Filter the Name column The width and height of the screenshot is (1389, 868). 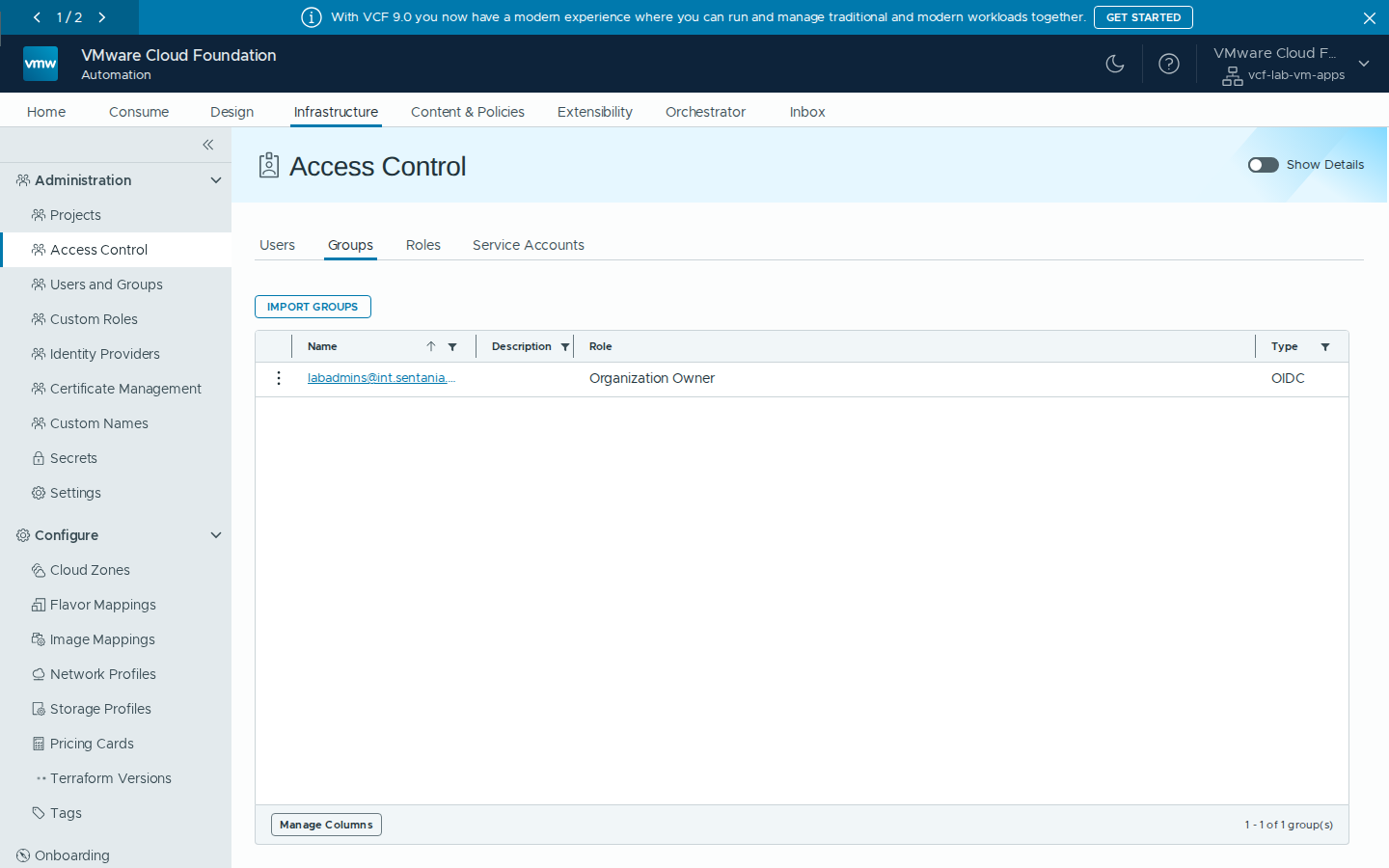coord(452,346)
